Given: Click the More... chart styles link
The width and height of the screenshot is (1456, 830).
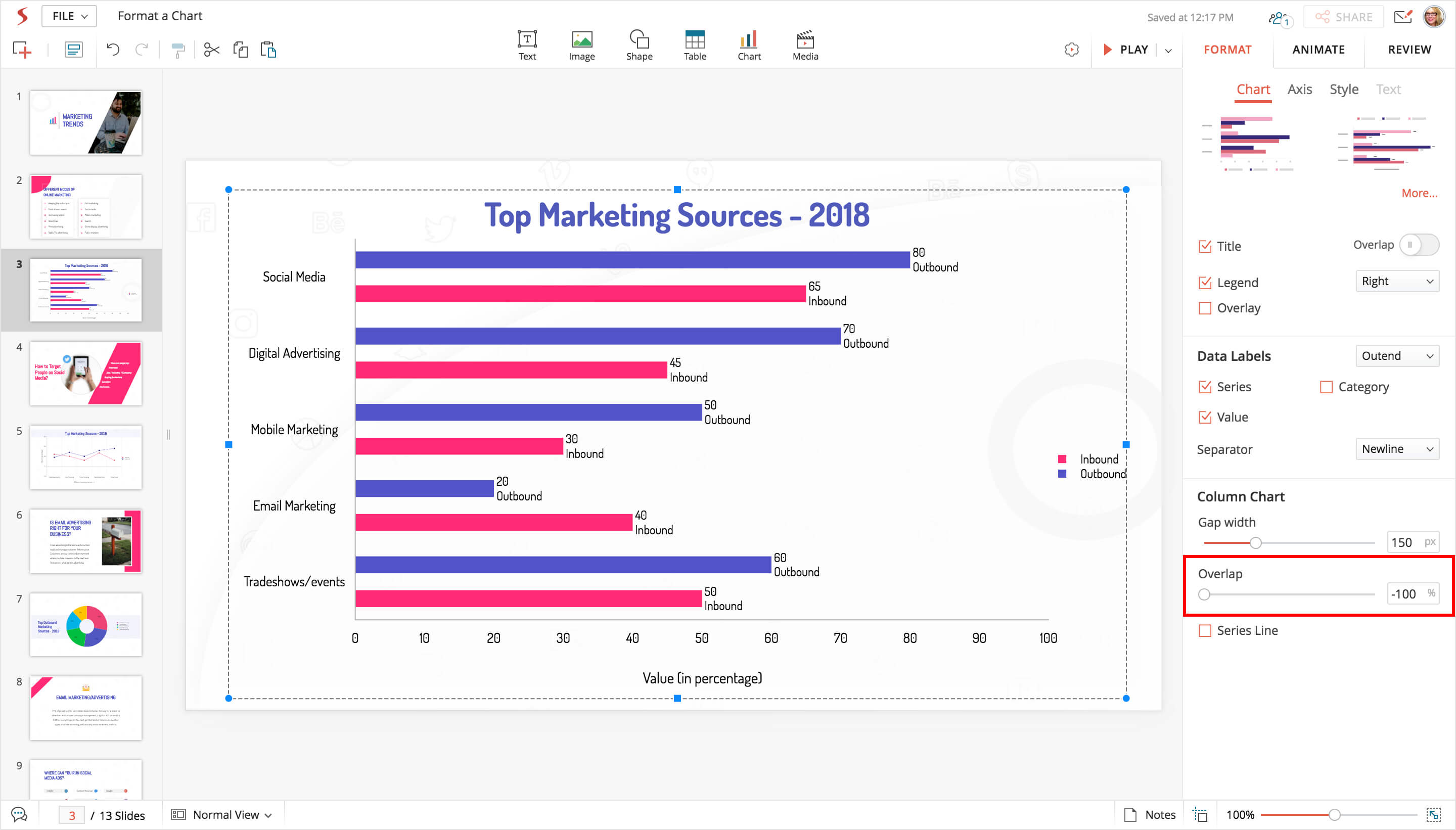Looking at the screenshot, I should (x=1419, y=193).
